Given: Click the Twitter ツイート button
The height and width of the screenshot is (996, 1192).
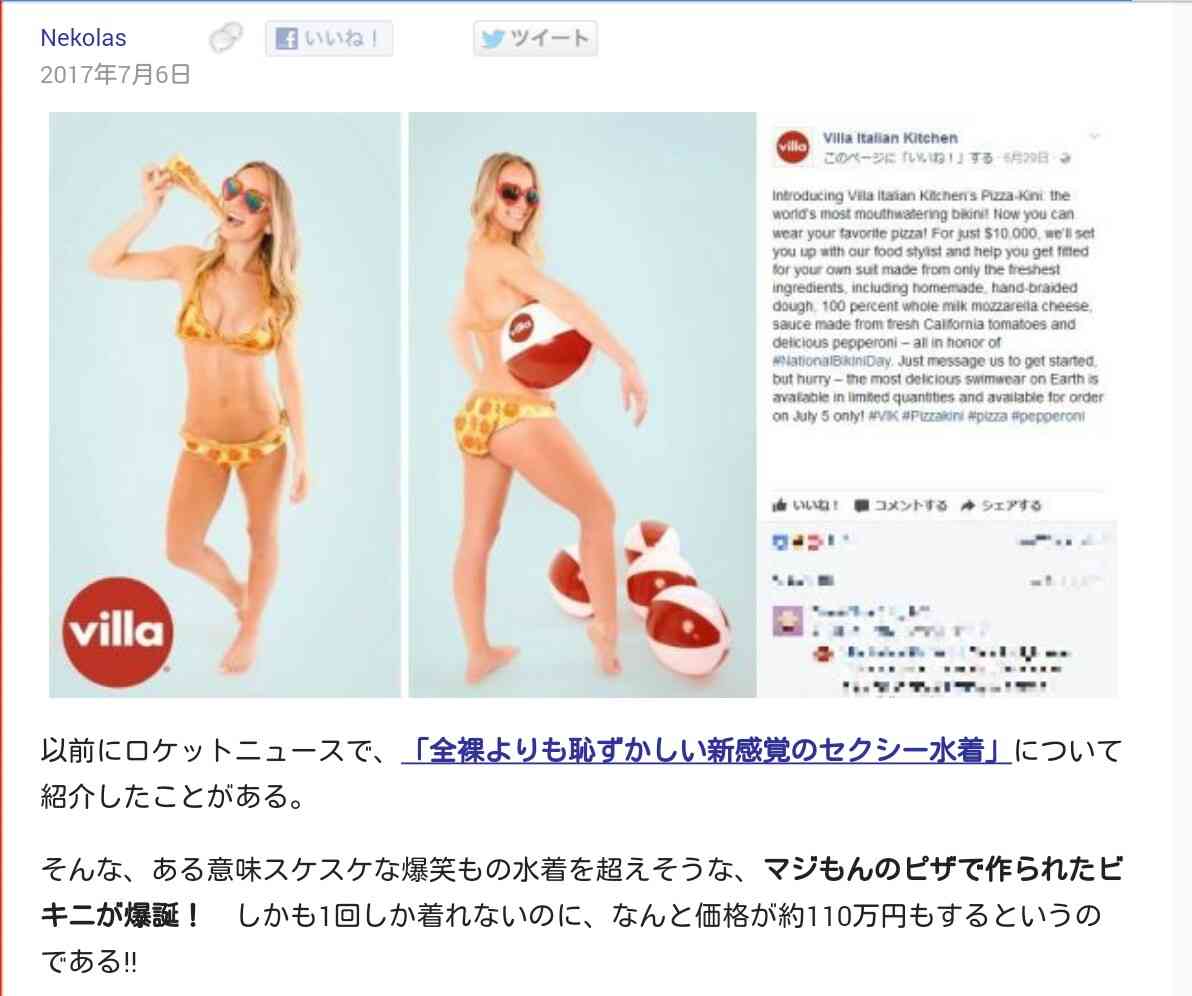Looking at the screenshot, I should coord(535,38).
